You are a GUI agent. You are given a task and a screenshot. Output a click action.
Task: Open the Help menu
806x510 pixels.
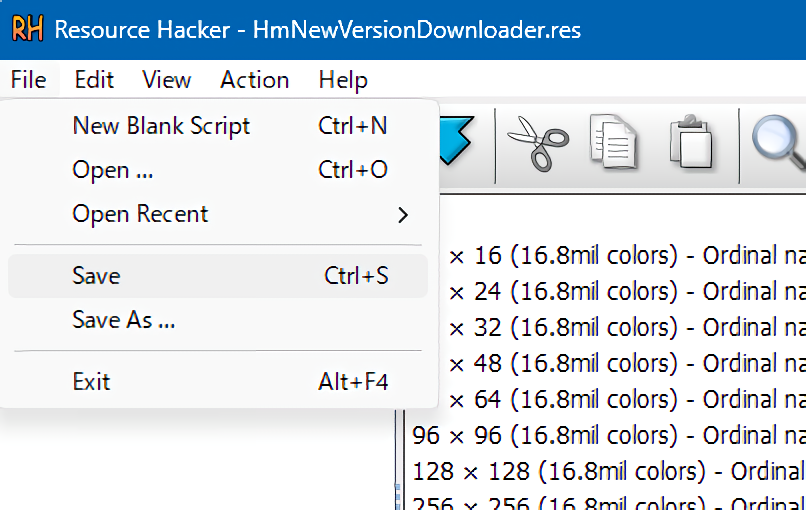[343, 80]
